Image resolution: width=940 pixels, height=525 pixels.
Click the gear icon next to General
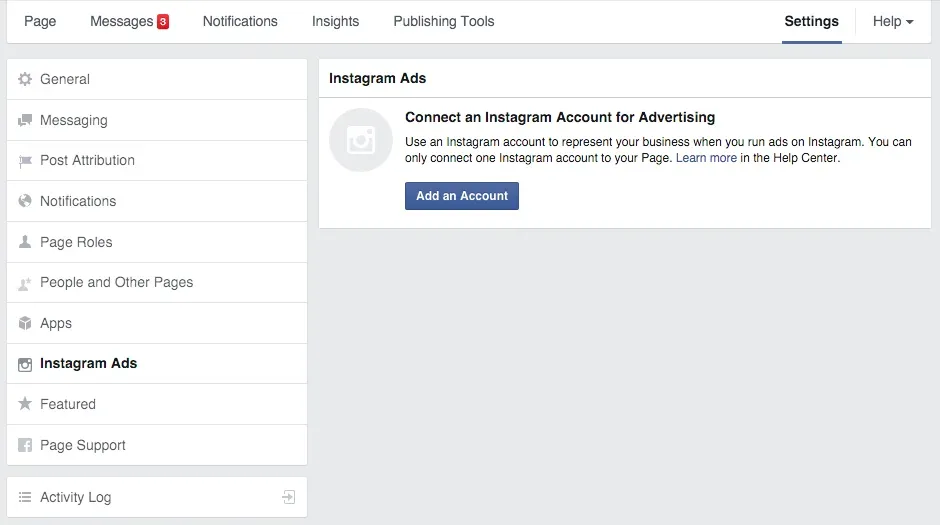click(x=25, y=80)
